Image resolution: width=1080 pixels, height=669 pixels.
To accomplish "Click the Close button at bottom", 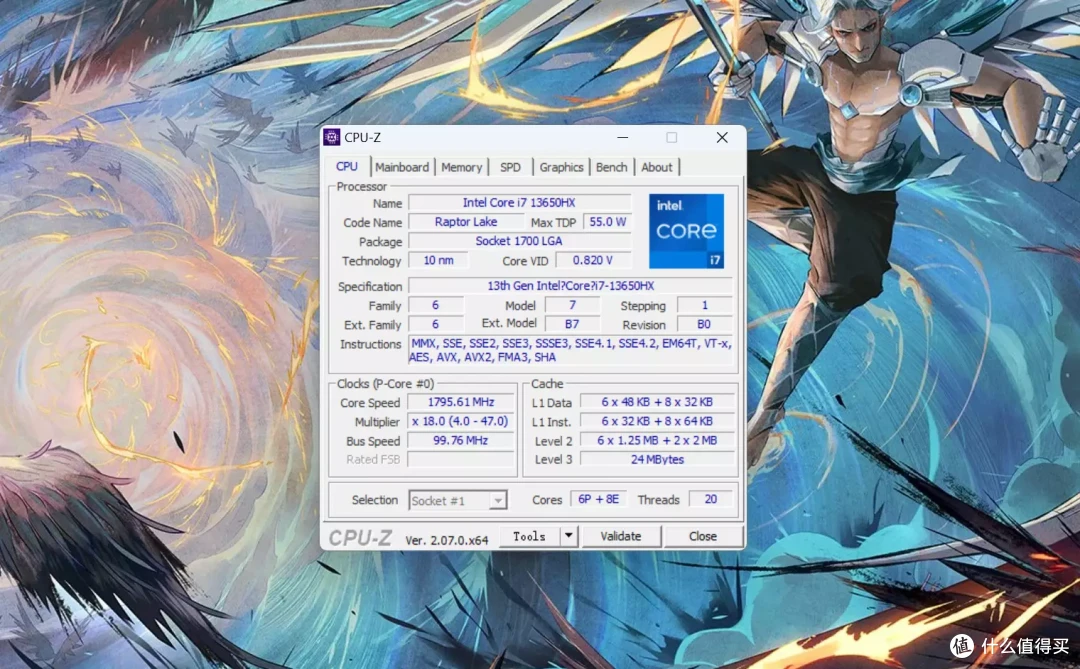I will (703, 536).
